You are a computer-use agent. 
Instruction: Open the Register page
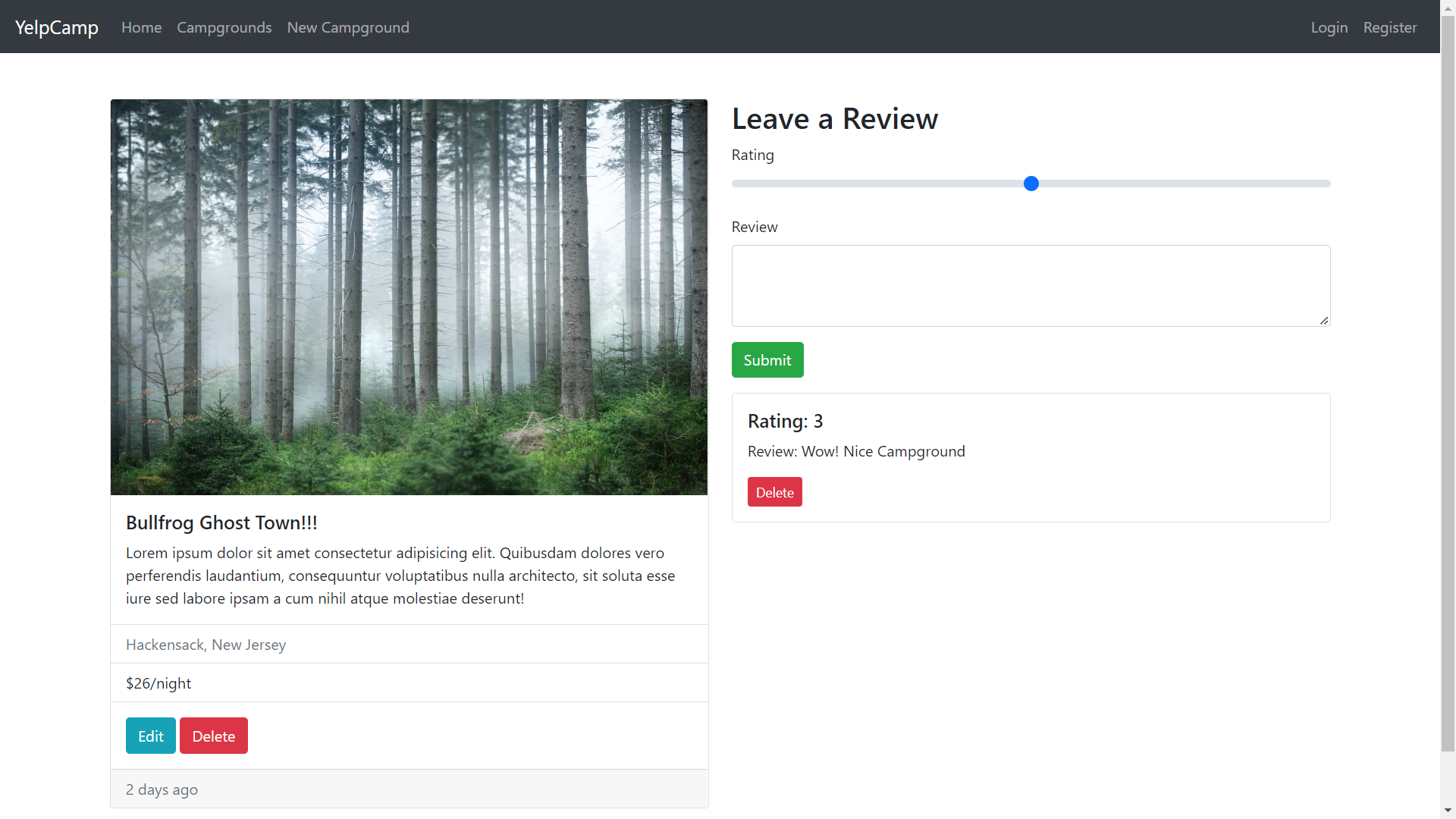click(1390, 27)
